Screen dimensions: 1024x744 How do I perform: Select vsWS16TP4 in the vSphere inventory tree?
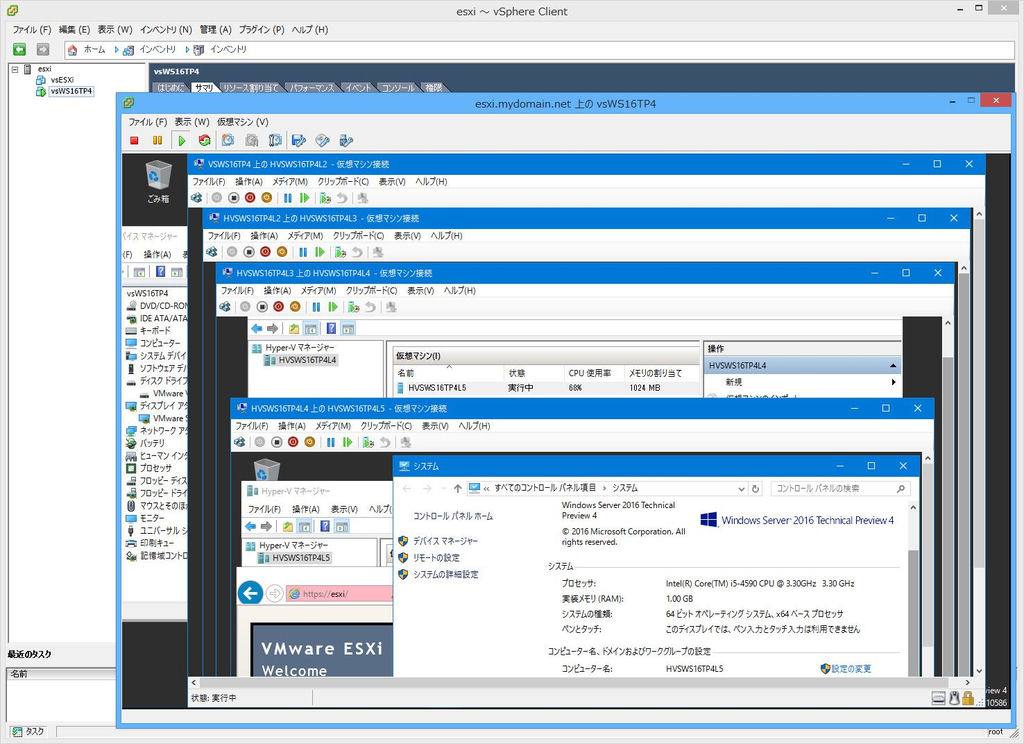coord(71,91)
